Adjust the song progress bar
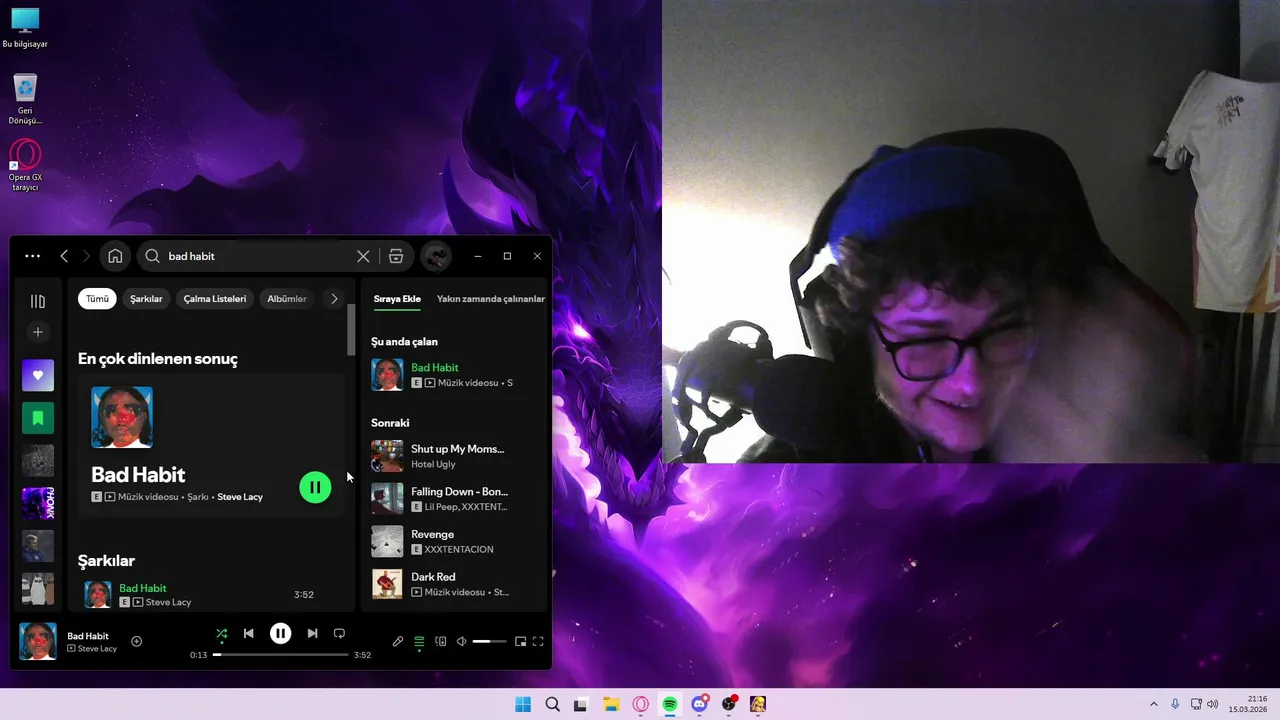Viewport: 1280px width, 720px height. click(281, 655)
